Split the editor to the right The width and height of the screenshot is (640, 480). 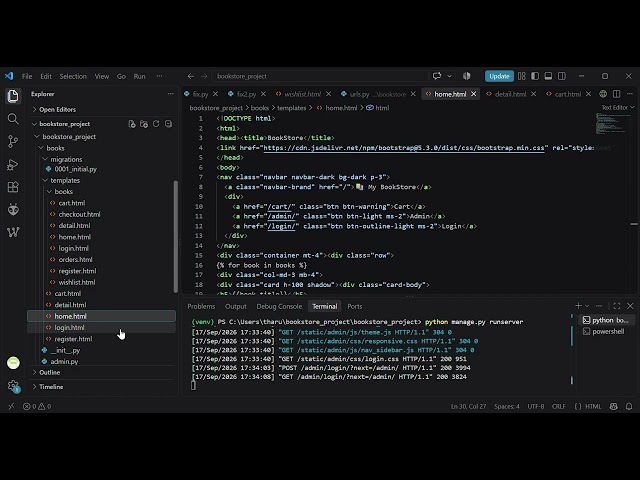pos(616,94)
